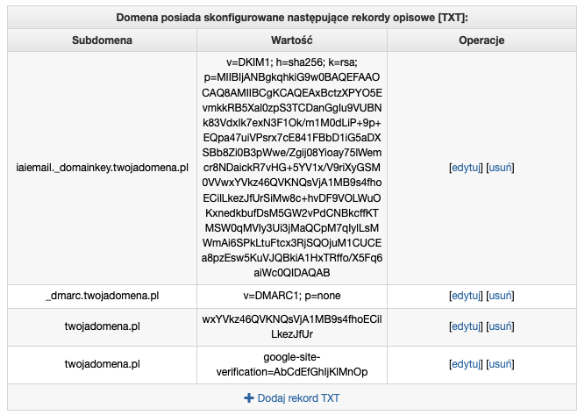Viewport: 584px width, 418px height.
Task: Click the plus icon beside Dodaj rekord TXT
Action: point(249,398)
